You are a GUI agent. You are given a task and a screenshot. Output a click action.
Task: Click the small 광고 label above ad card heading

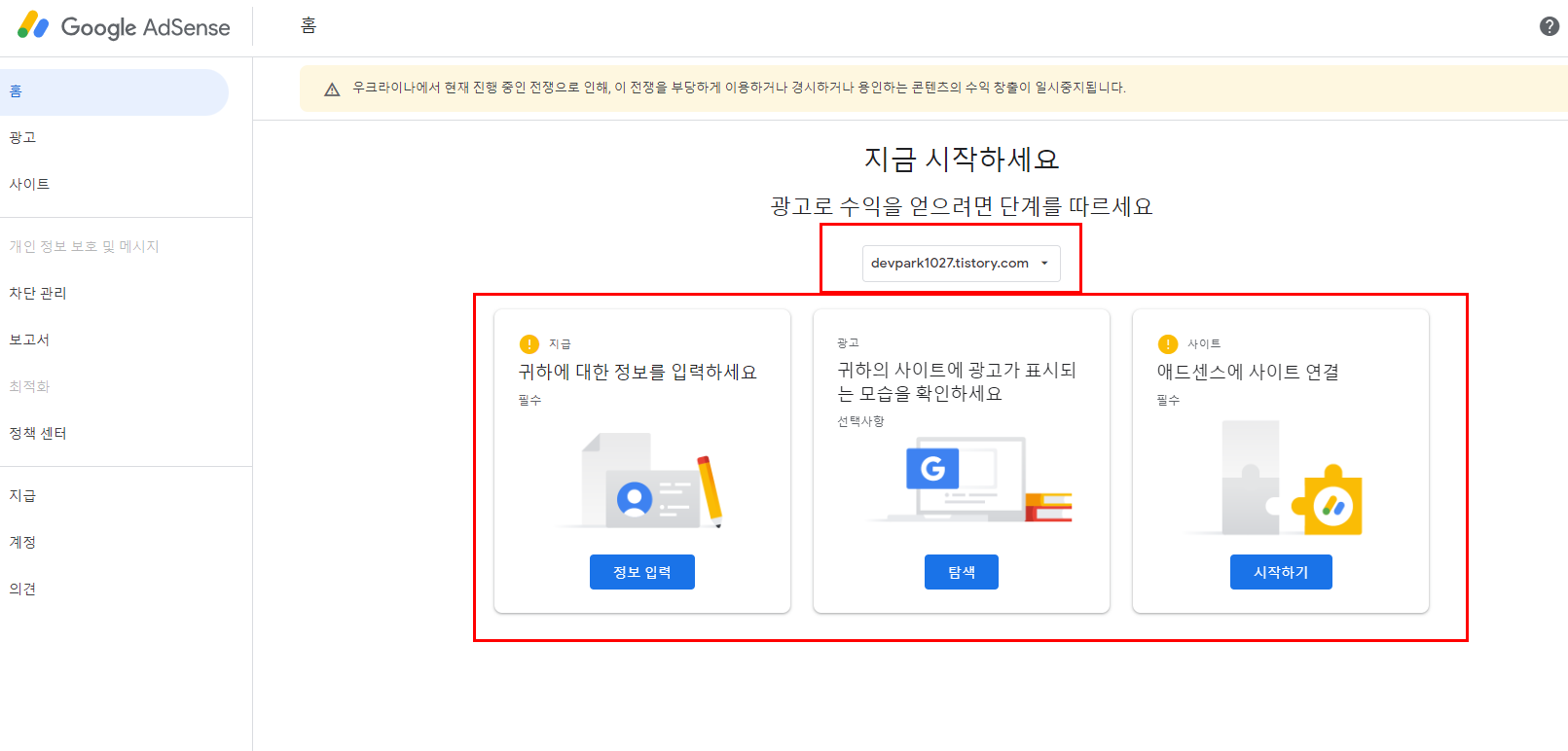click(848, 342)
